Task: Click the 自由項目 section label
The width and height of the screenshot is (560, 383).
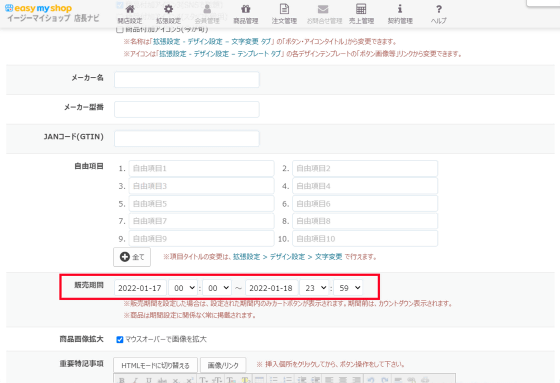Action: pyautogui.click(x=89, y=166)
